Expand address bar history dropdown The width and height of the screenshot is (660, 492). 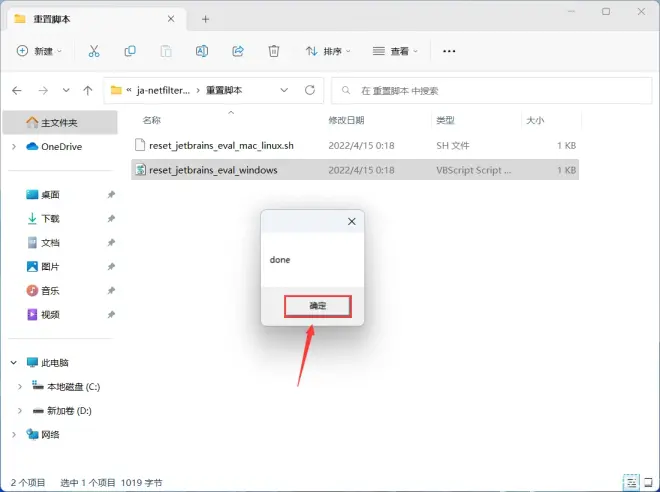pyautogui.click(x=284, y=90)
